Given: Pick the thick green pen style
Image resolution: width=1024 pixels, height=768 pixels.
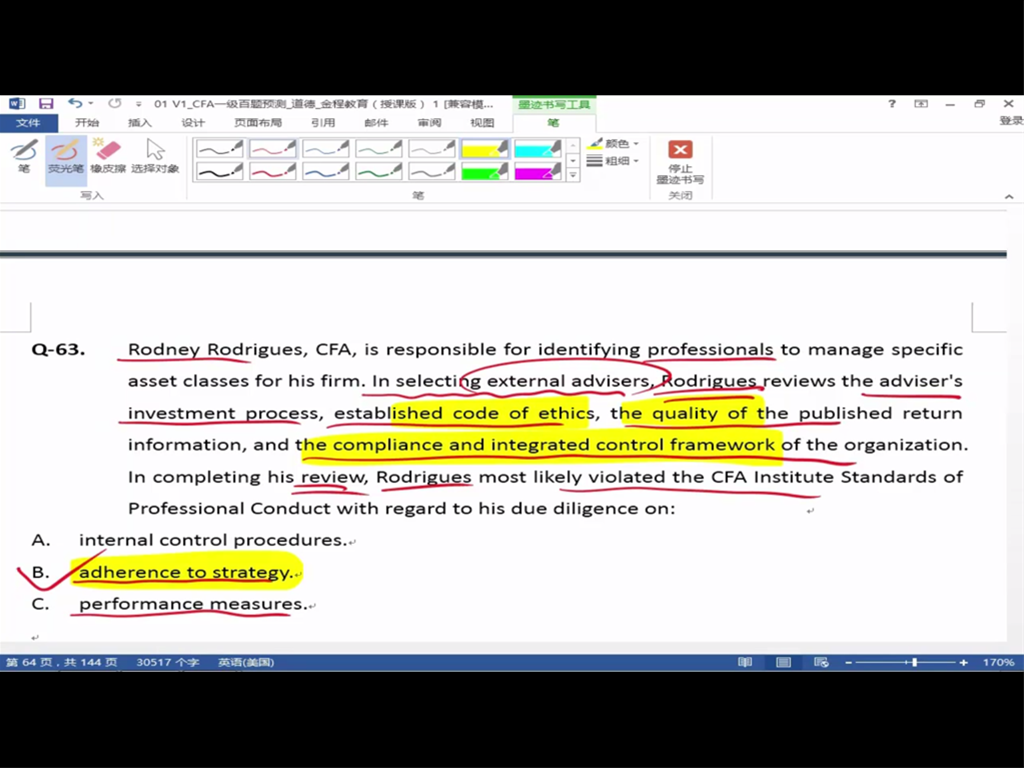Looking at the screenshot, I should pos(378,172).
